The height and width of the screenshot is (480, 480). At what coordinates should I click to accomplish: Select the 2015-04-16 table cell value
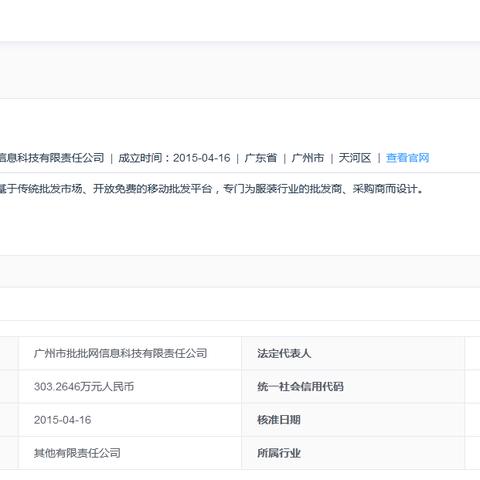62,420
